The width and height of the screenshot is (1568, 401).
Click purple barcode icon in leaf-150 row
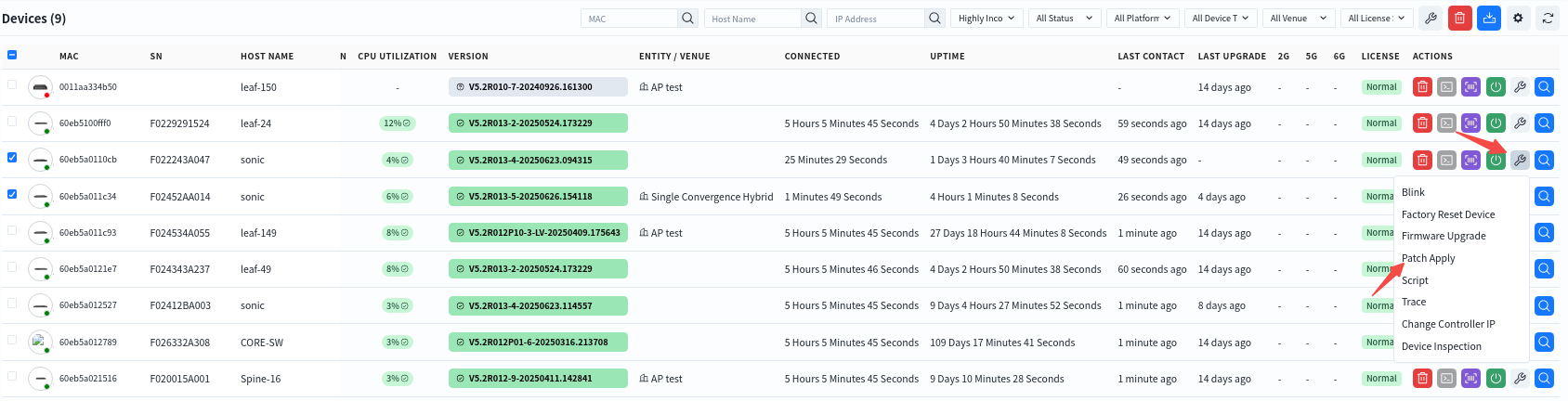1470,87
